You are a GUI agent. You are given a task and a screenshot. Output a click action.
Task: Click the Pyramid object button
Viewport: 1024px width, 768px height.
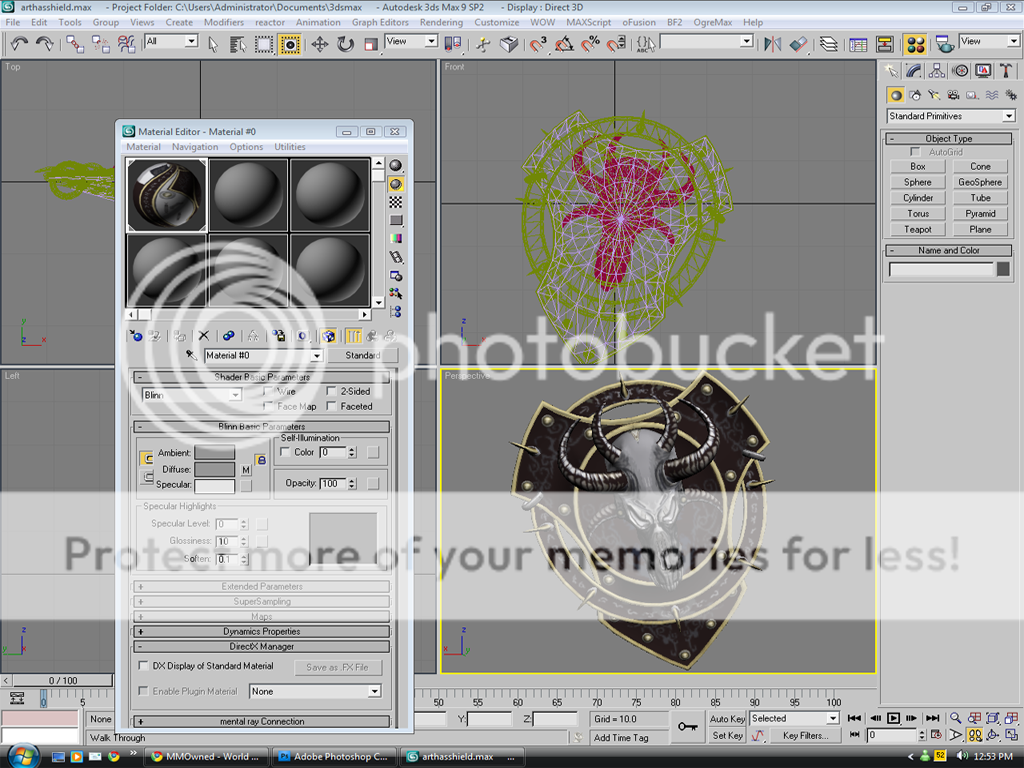980,214
